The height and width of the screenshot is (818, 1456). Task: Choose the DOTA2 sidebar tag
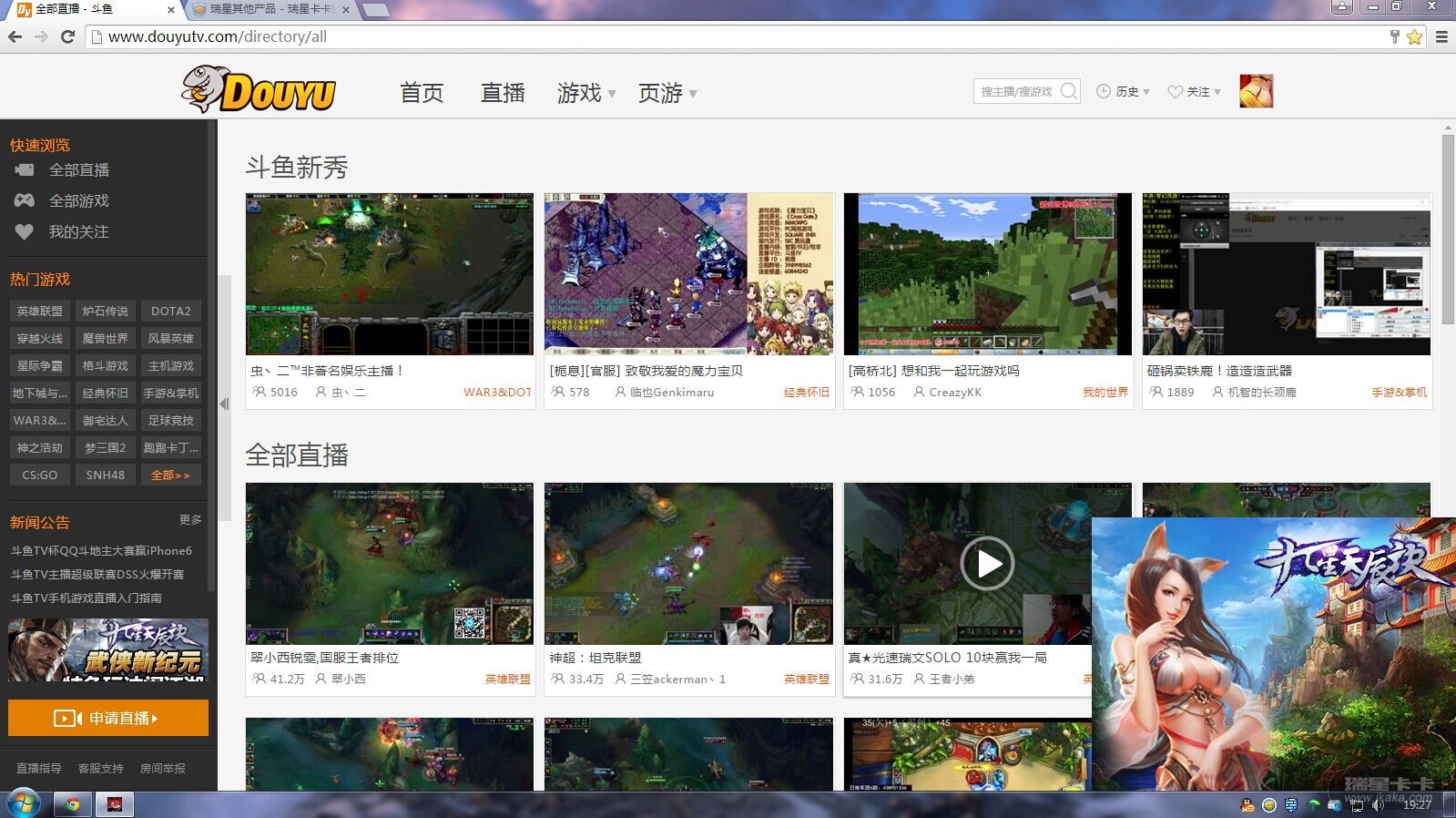pyautogui.click(x=171, y=311)
